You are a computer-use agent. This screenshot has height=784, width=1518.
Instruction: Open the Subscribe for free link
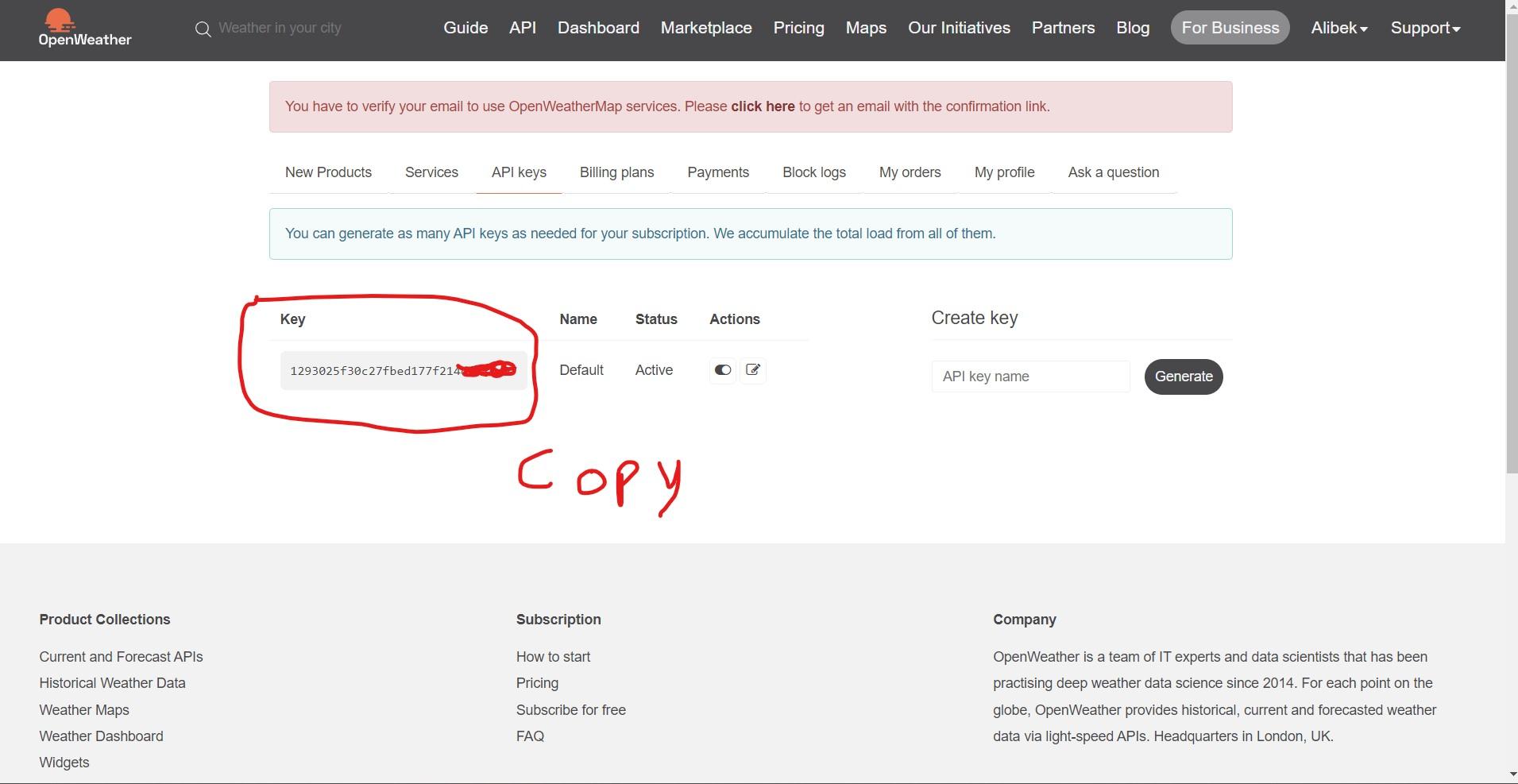tap(571, 710)
